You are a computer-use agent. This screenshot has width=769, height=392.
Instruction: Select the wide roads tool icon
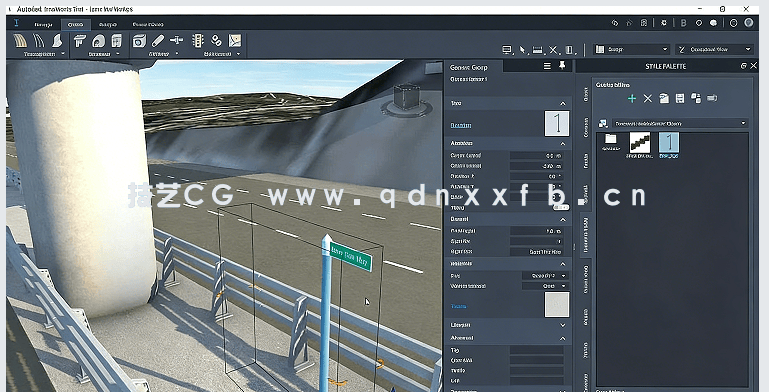[20, 41]
